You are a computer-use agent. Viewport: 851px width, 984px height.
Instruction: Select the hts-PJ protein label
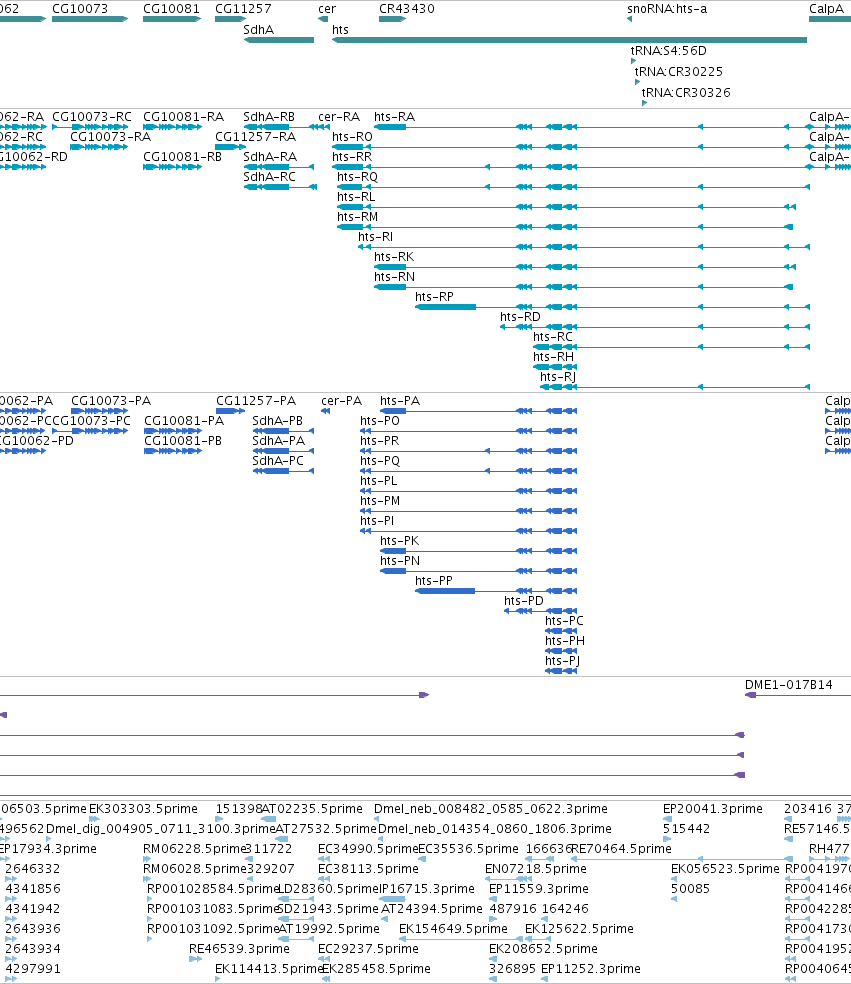pos(562,662)
